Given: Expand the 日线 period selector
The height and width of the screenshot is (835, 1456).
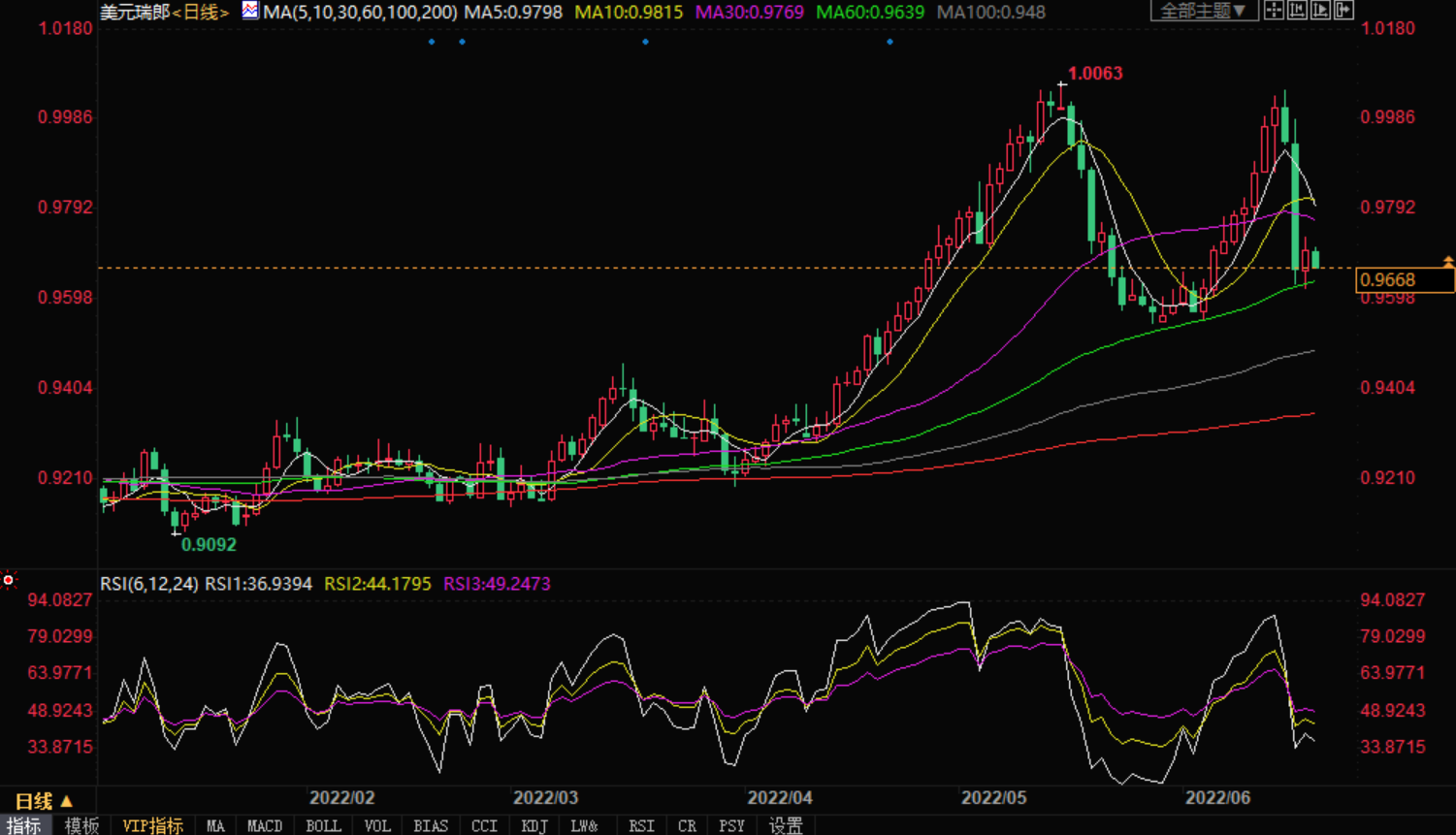Looking at the screenshot, I should 44,801.
